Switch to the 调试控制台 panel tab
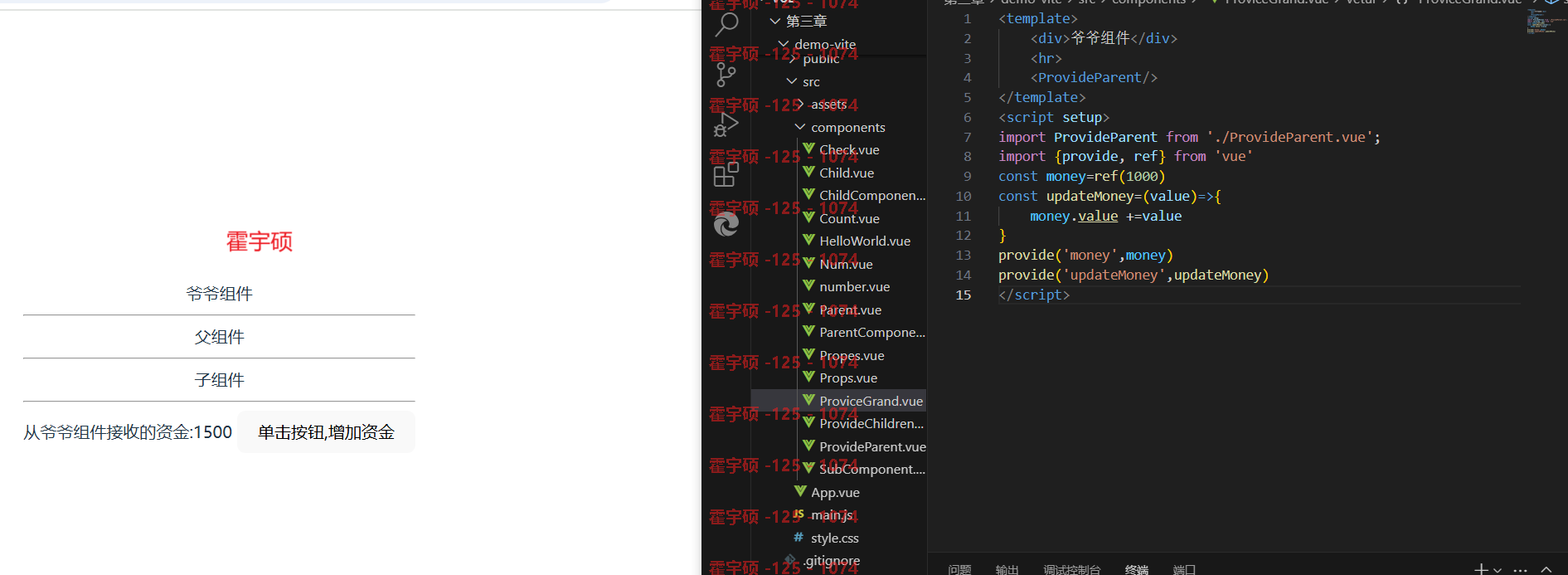The image size is (1568, 575). coord(1071,569)
